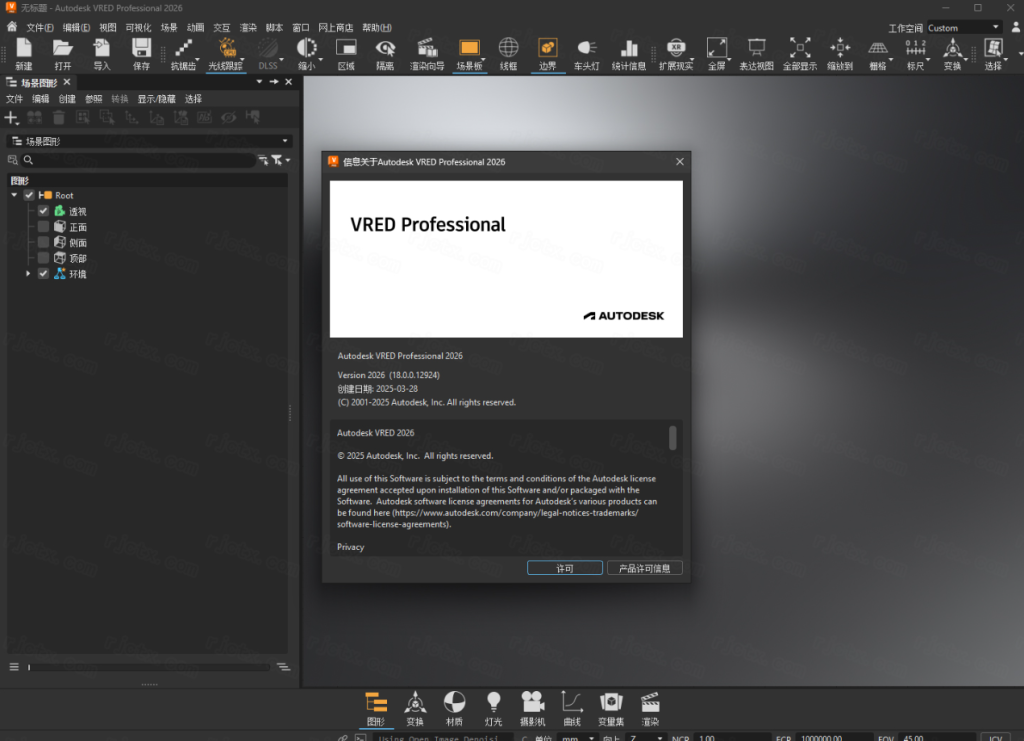This screenshot has height=741, width=1024.
Task: Click the 车头灯 headlight toolbar icon
Action: [586, 53]
